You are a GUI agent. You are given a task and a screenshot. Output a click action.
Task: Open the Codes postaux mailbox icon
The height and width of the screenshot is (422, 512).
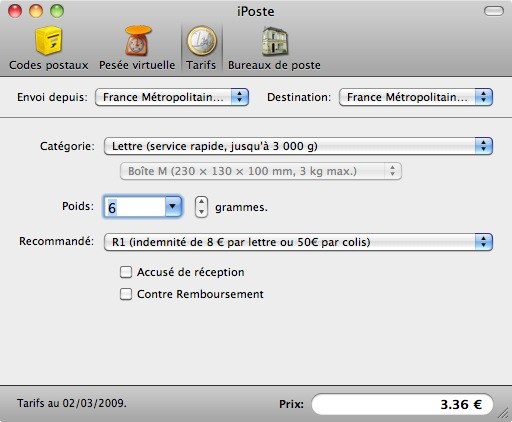tap(49, 41)
